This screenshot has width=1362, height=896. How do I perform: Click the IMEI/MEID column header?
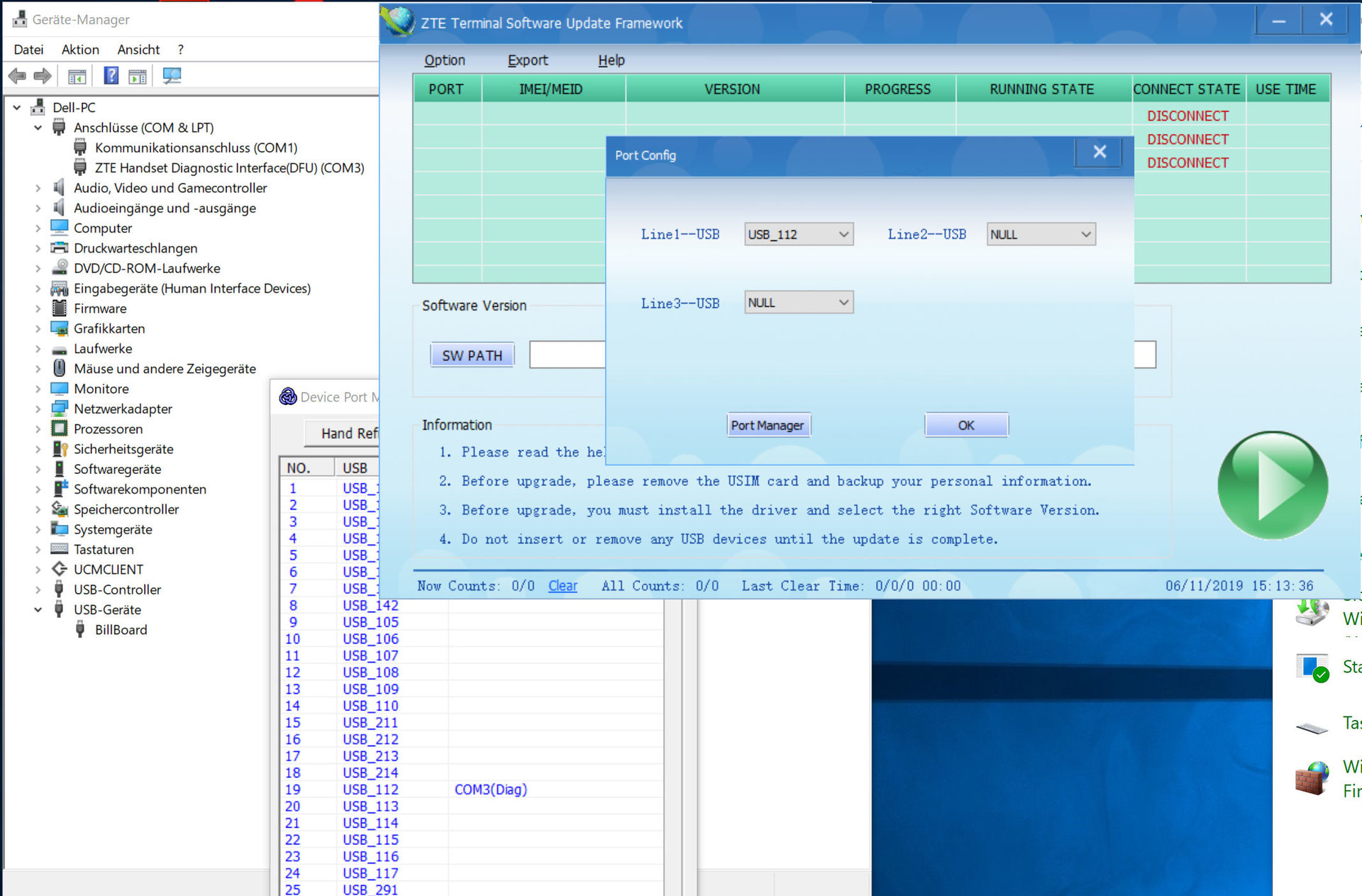553,89
